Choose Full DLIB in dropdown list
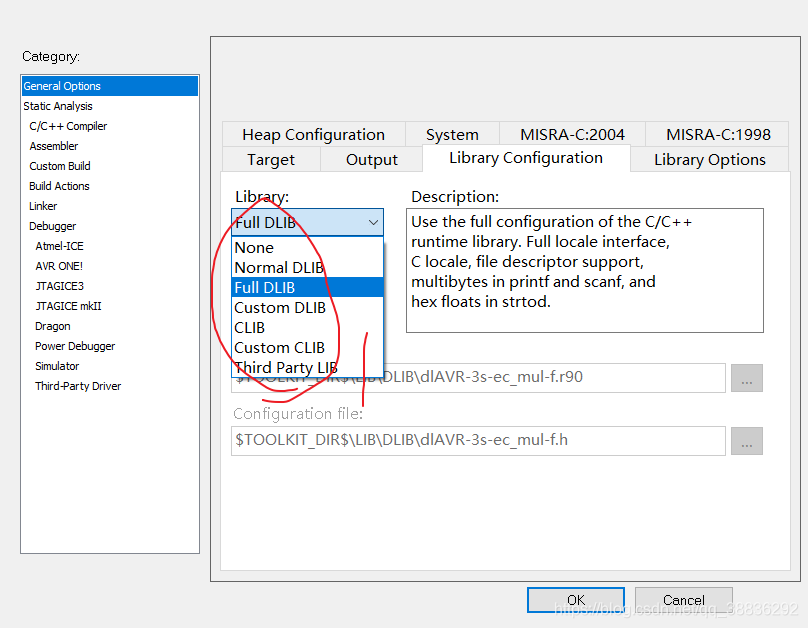Viewport: 808px width, 628px height. pos(308,287)
